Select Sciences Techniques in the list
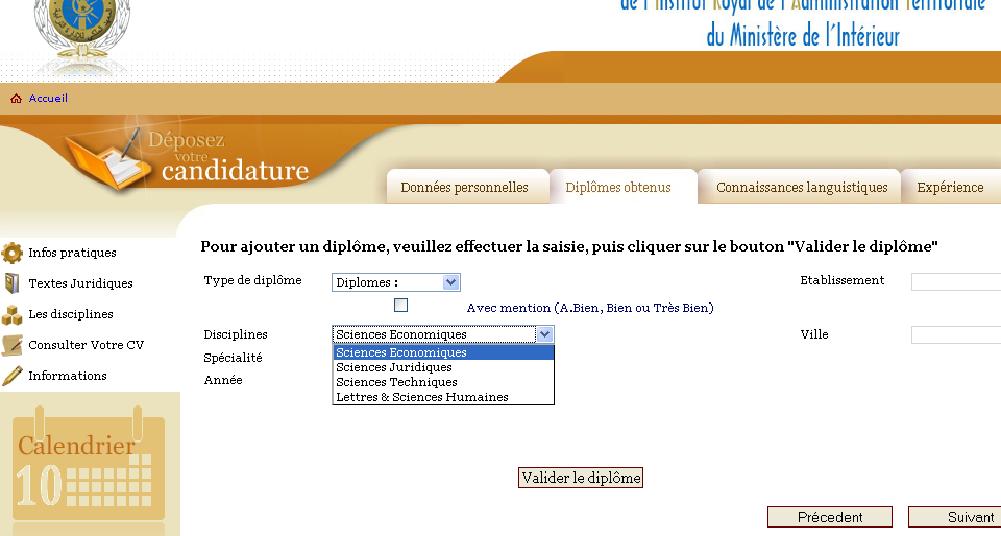 click(444, 382)
